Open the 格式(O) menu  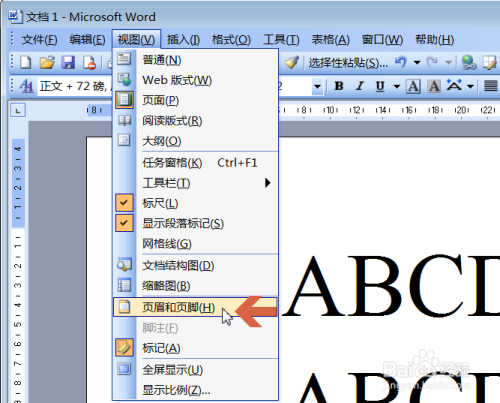[231, 40]
